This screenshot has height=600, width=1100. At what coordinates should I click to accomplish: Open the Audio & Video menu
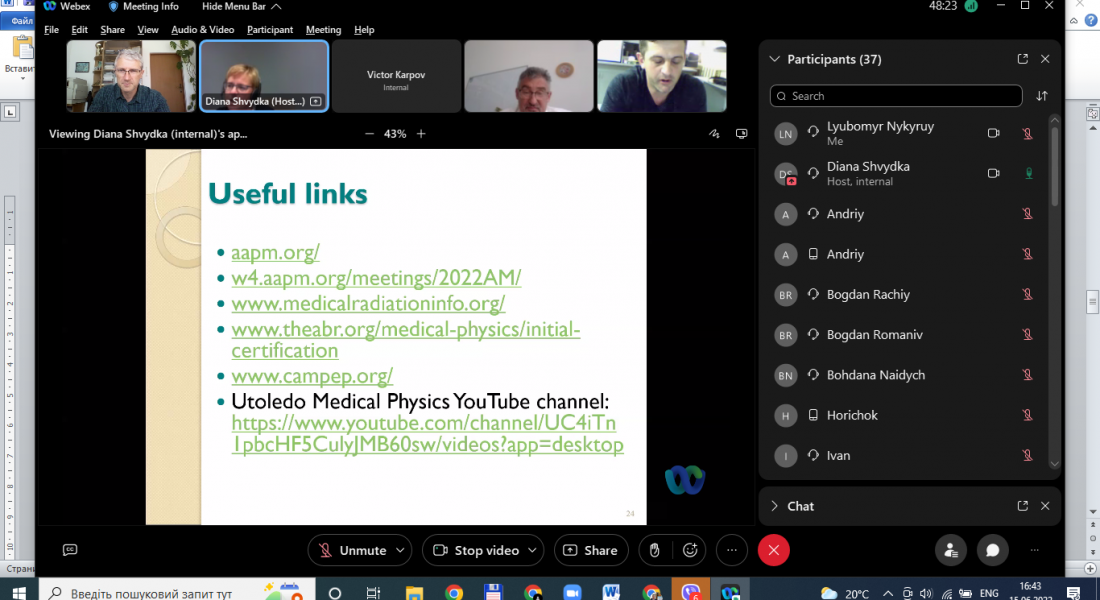click(x=203, y=30)
